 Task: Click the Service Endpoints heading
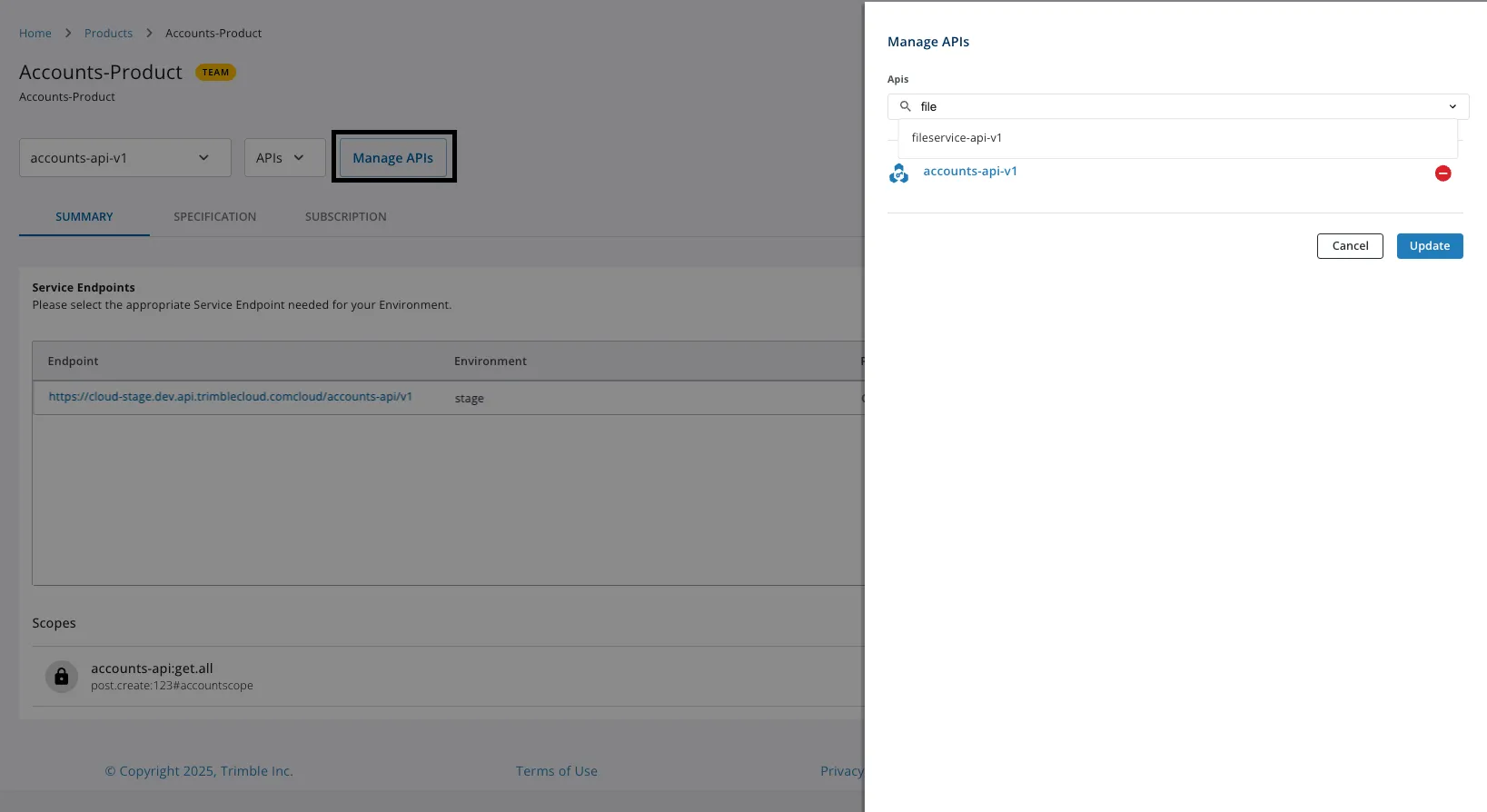tap(84, 288)
